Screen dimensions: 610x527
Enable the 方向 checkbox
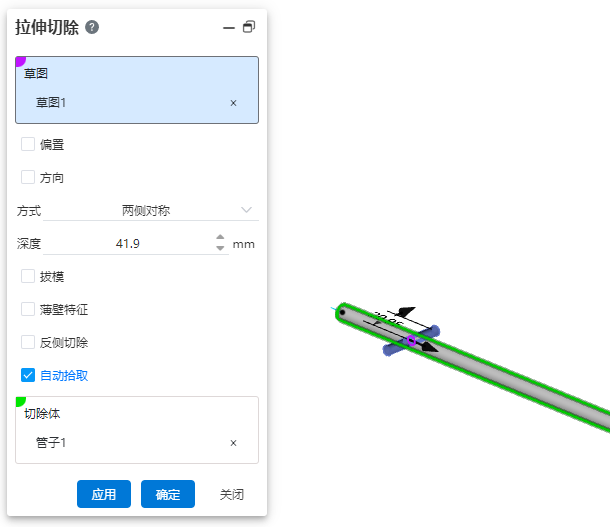pos(28,177)
